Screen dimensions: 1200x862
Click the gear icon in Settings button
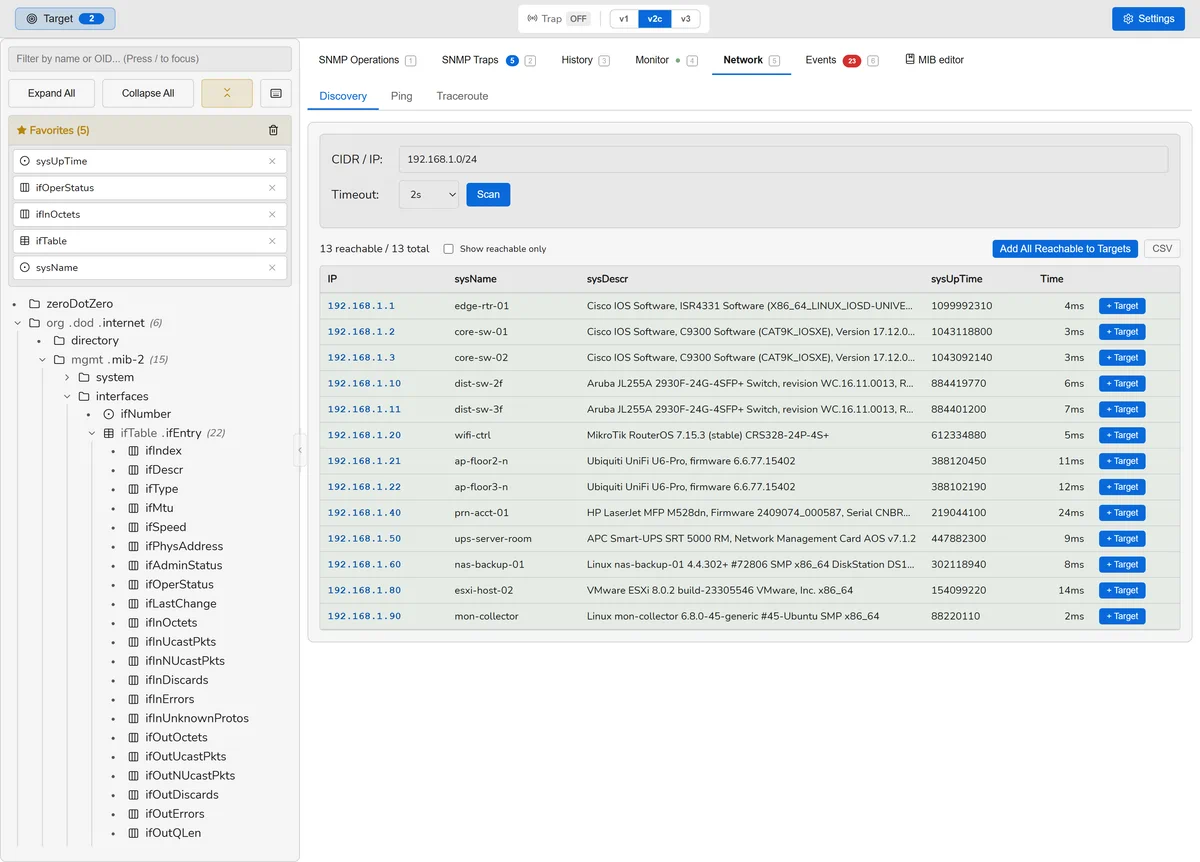pyautogui.click(x=1128, y=19)
